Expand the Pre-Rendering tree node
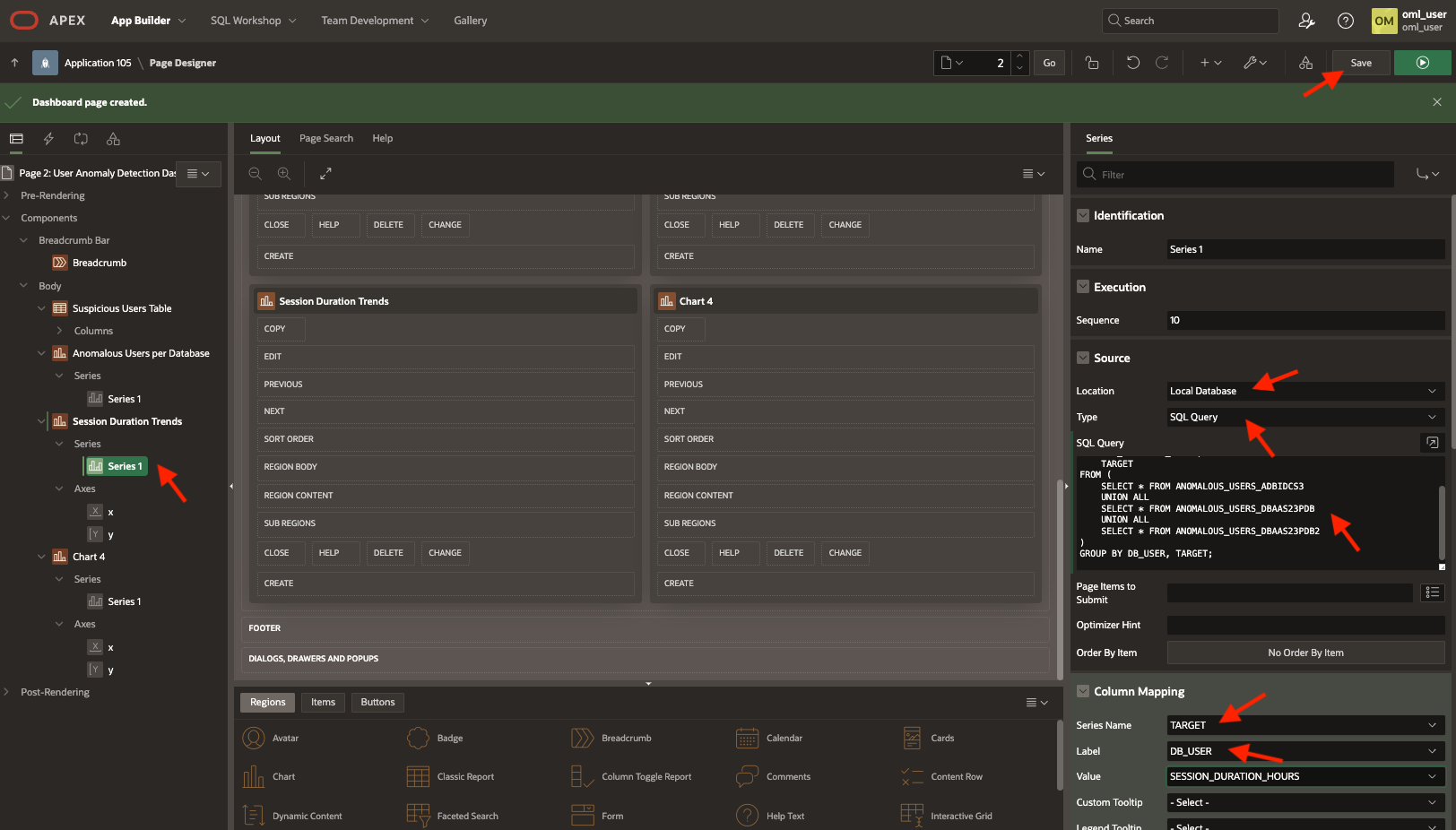The image size is (1456, 830). [6, 195]
